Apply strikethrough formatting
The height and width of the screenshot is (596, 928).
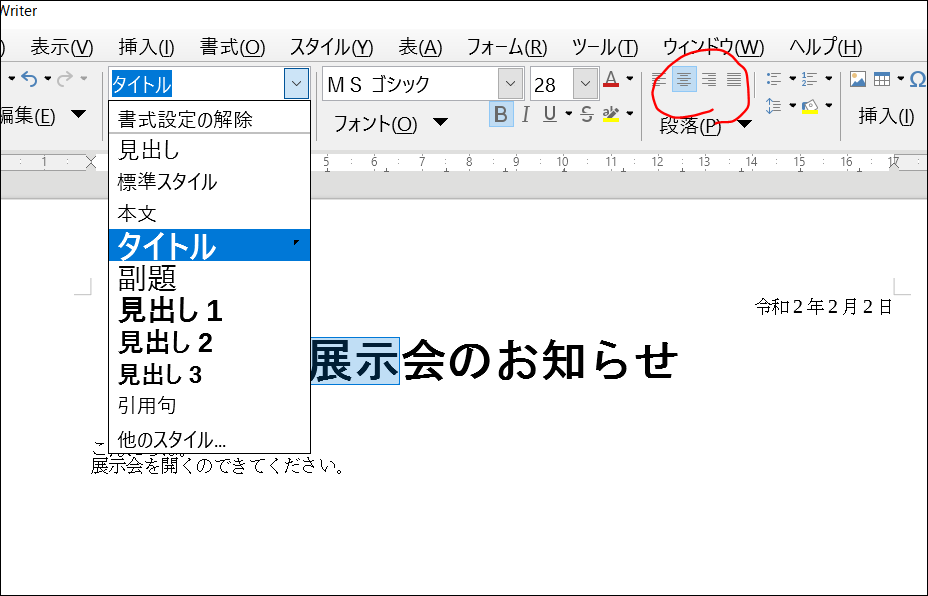587,115
